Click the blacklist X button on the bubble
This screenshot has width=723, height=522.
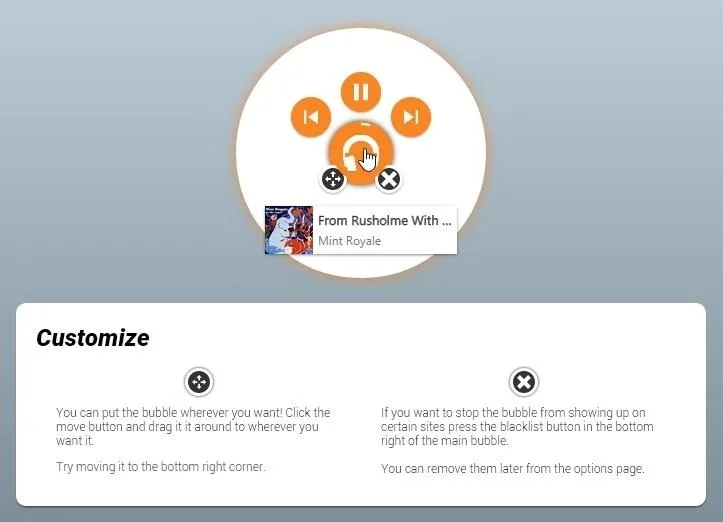pos(389,179)
